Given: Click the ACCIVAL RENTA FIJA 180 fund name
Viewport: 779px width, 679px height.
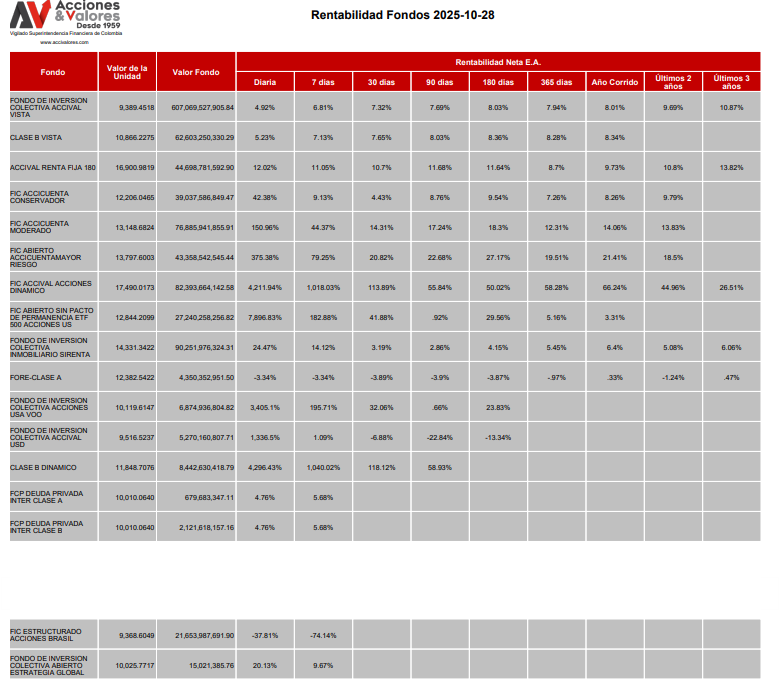Looking at the screenshot, I should click(x=53, y=167).
